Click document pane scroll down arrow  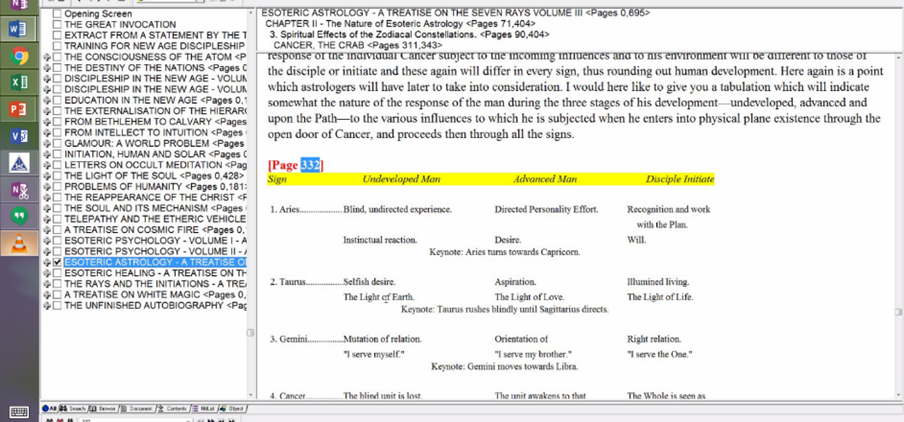pos(898,394)
